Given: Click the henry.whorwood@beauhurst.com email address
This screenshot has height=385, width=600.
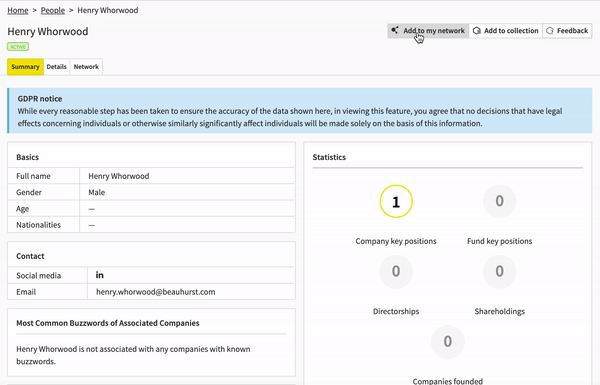Looking at the screenshot, I should pos(156,292).
